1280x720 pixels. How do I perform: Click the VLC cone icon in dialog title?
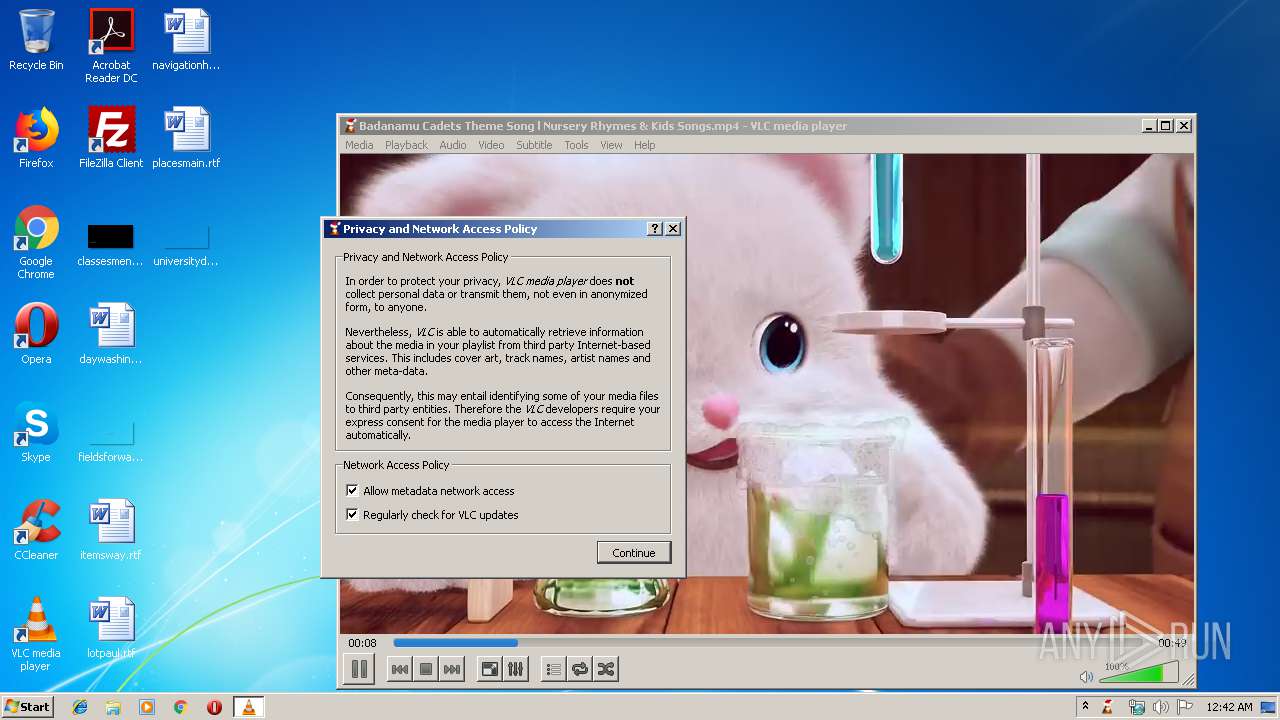pos(335,229)
